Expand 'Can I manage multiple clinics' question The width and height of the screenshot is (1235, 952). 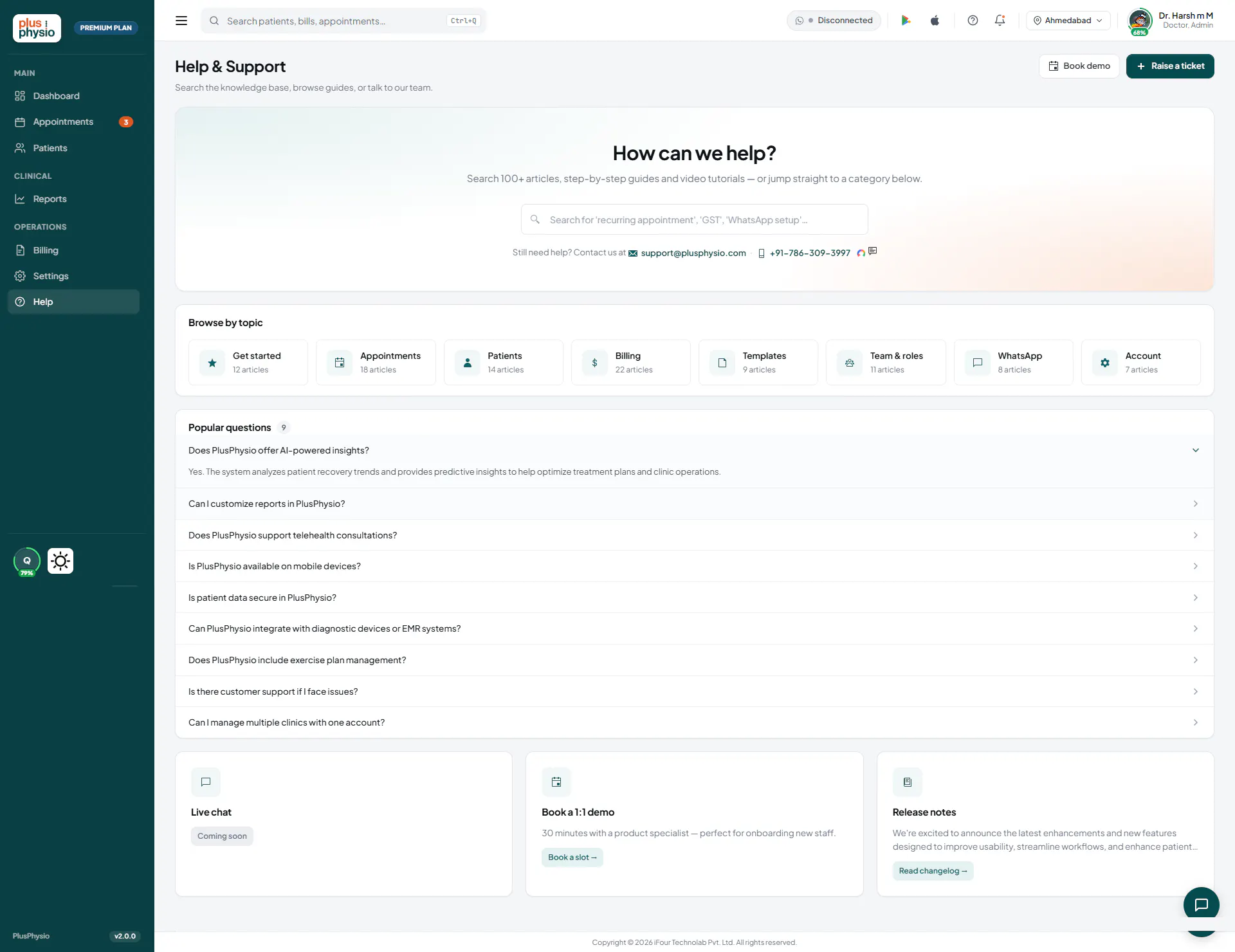point(695,722)
